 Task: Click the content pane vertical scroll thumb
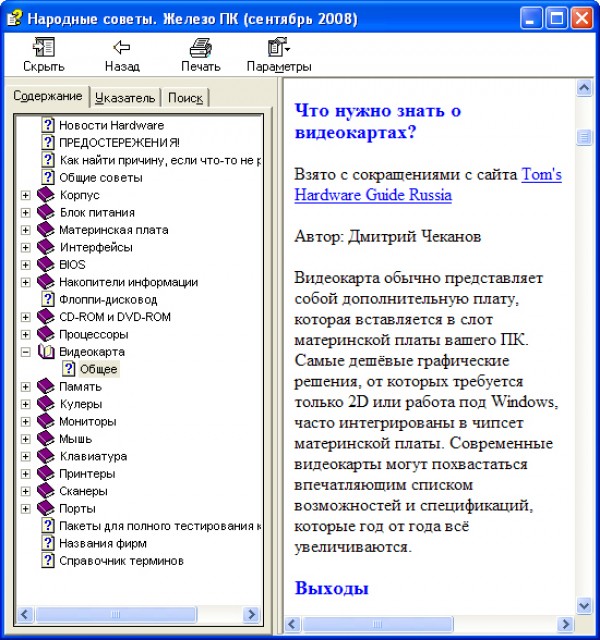click(x=584, y=137)
